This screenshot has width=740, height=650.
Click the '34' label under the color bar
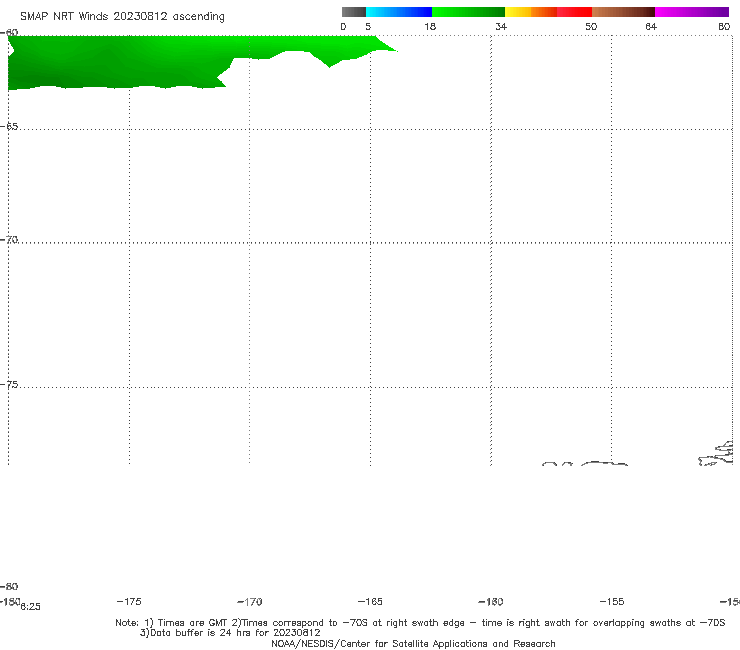501,26
